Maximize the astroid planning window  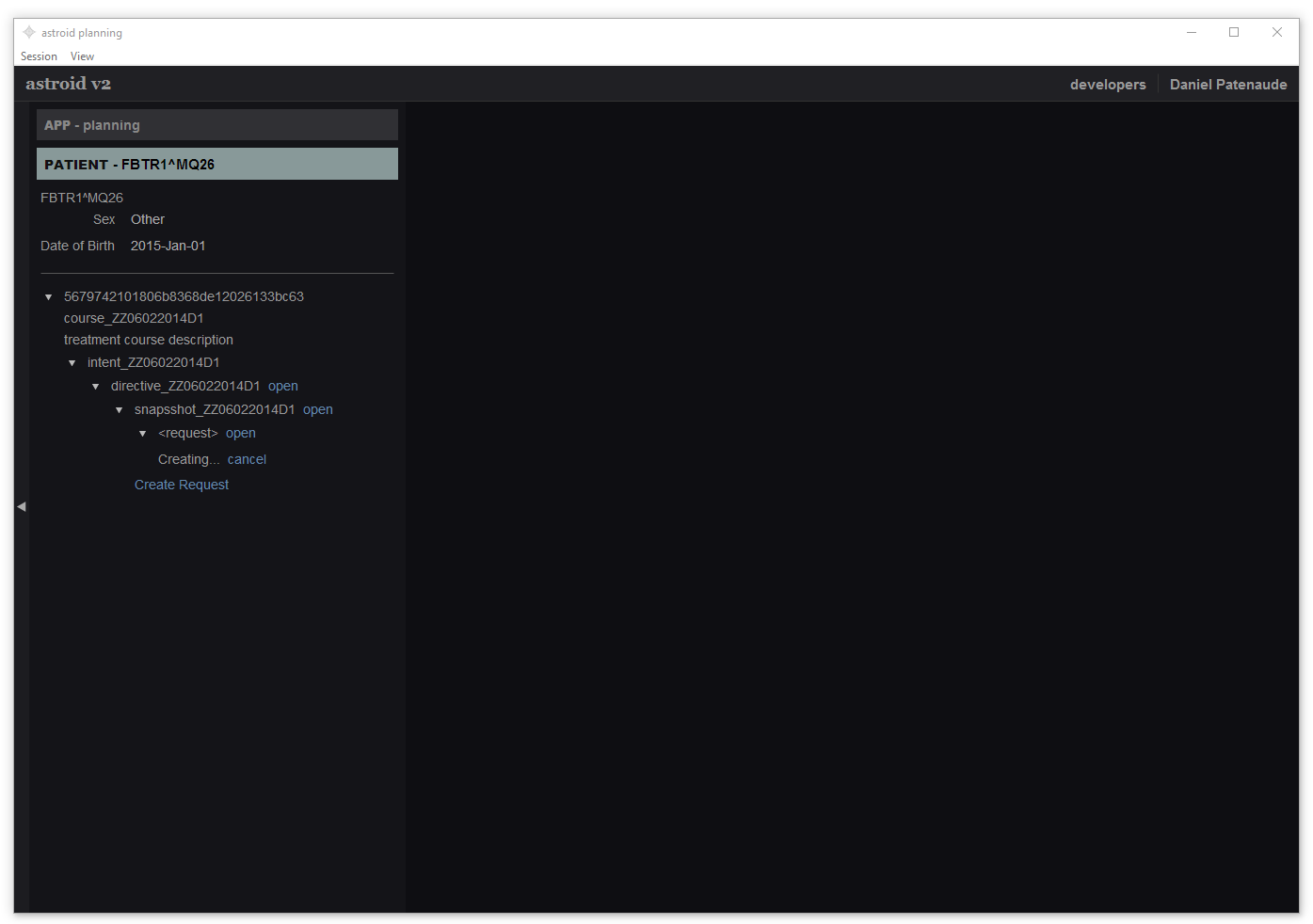1233,32
